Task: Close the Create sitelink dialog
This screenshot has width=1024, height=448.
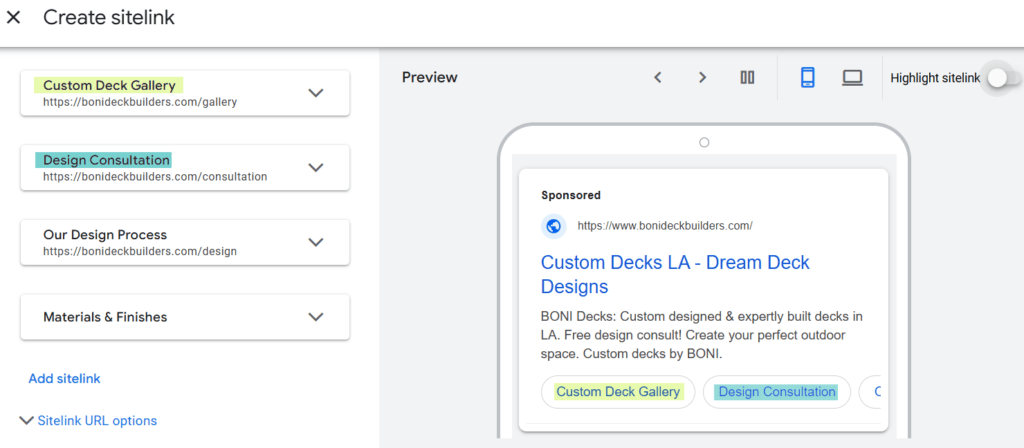Action: [14, 18]
